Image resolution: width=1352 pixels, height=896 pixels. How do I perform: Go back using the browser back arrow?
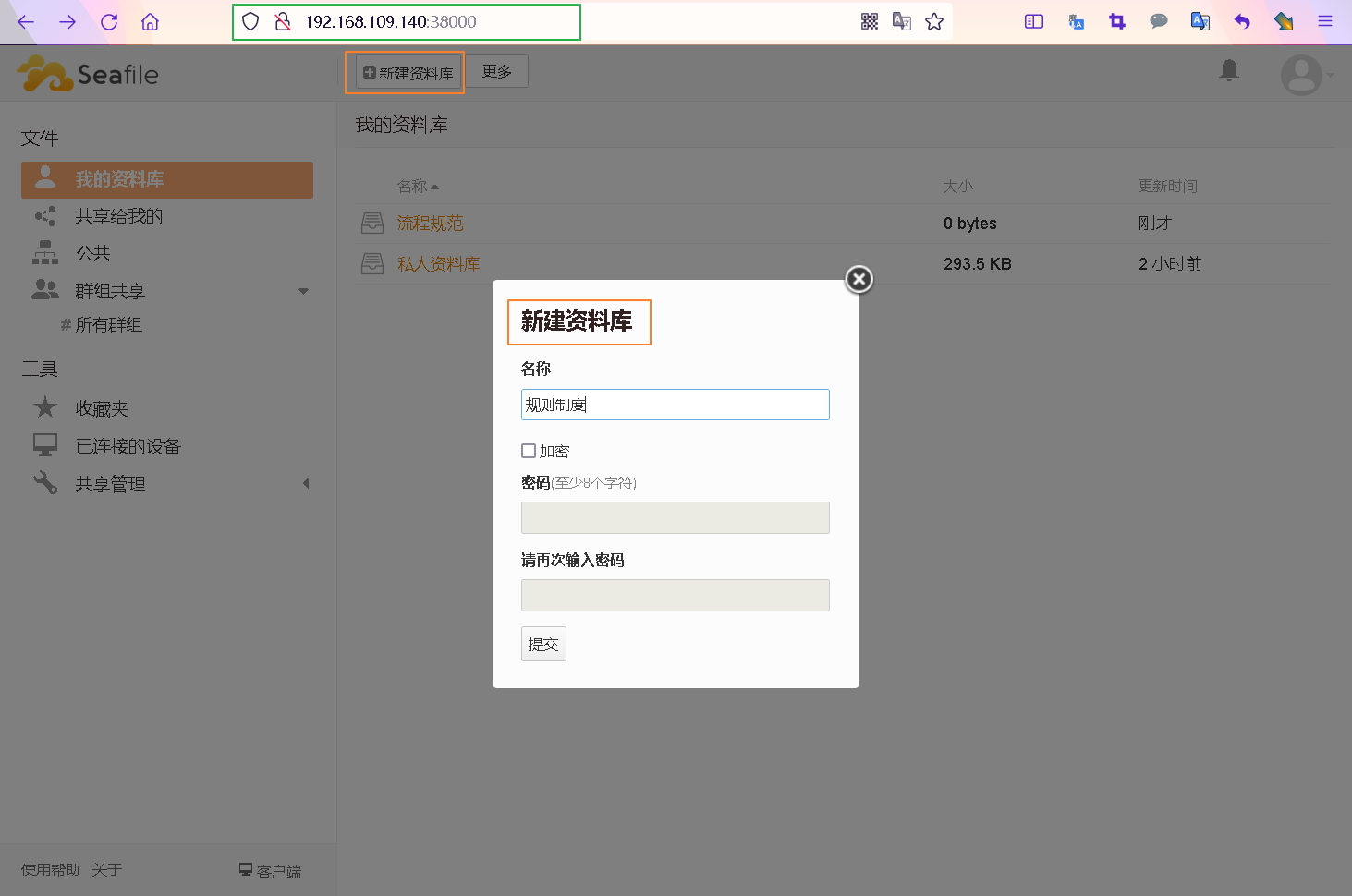26,22
